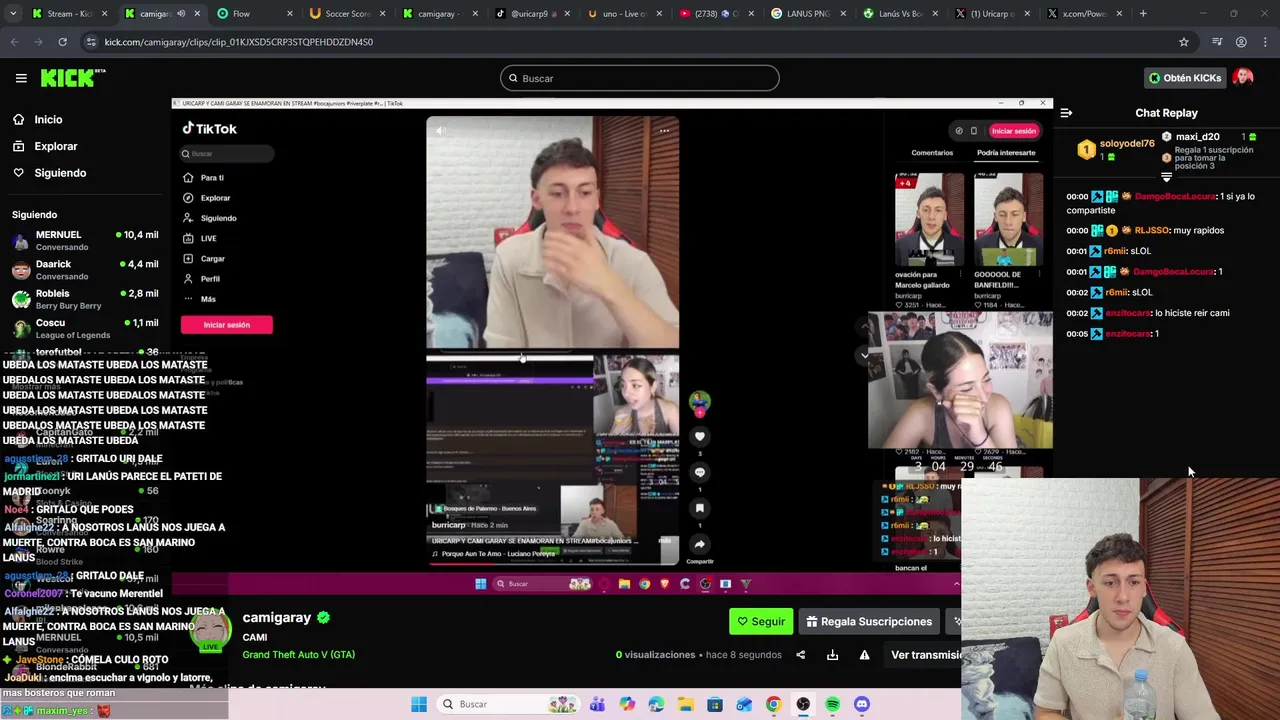Select MERNUEL channel in following list
This screenshot has width=1280, height=720.
[85, 240]
